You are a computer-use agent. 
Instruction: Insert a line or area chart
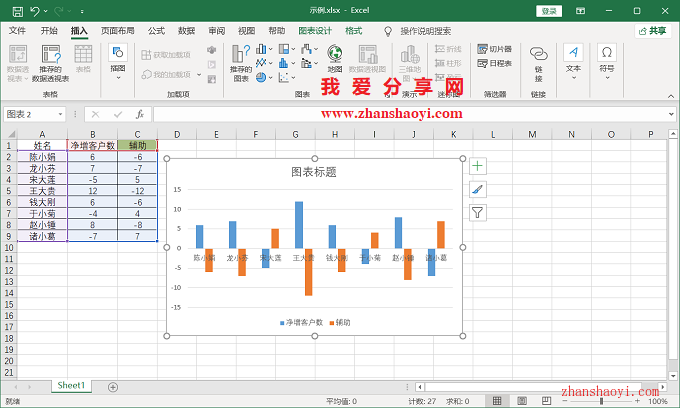click(261, 63)
